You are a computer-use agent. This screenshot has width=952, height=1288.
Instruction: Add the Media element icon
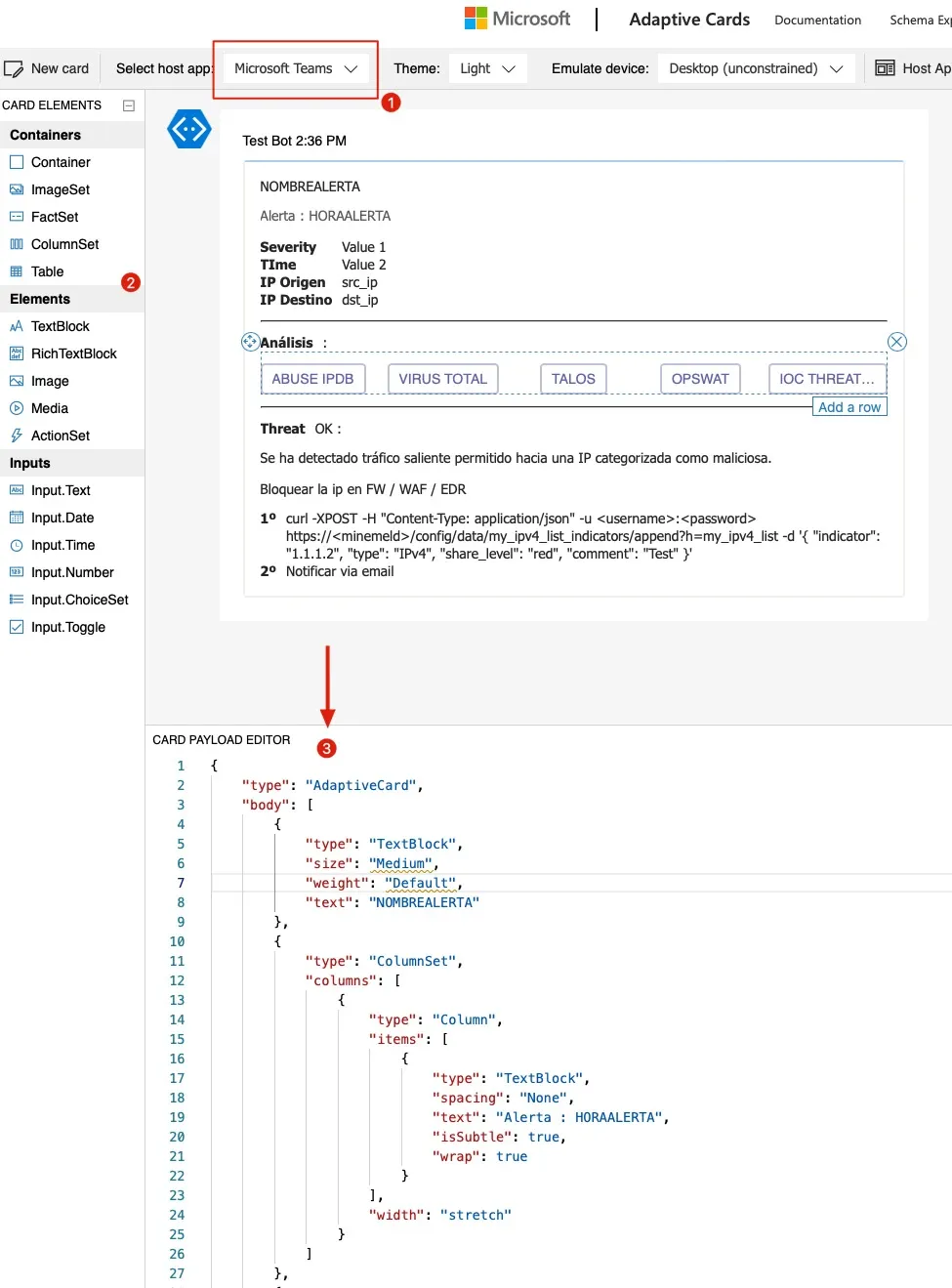[x=17, y=408]
